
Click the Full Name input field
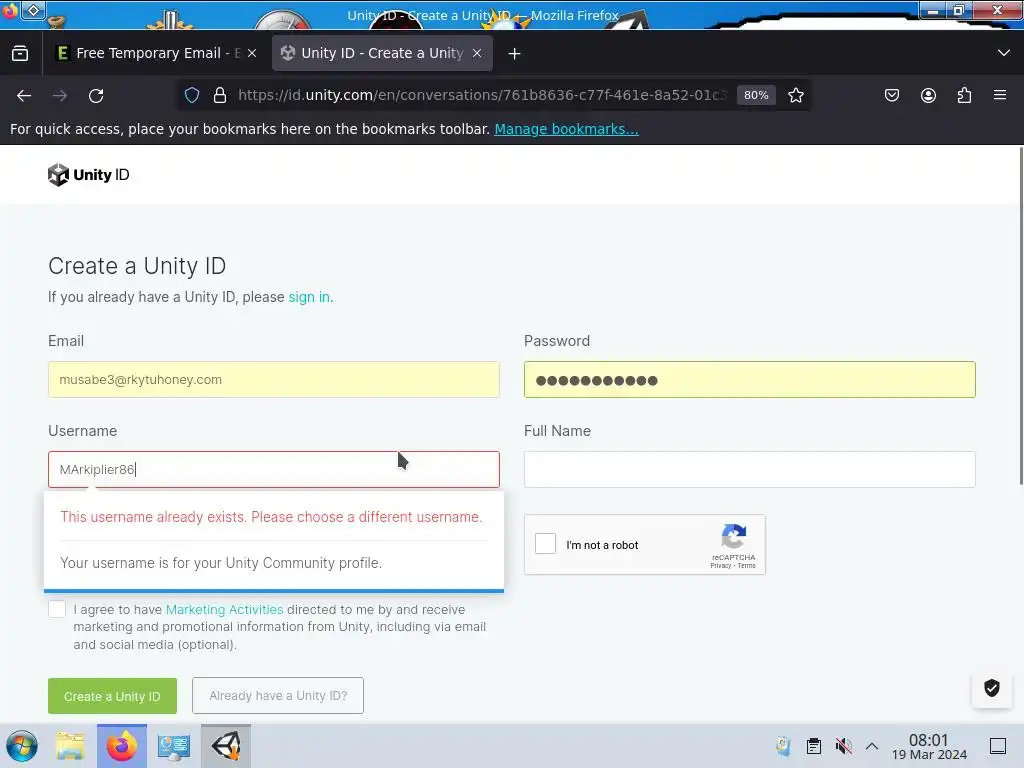click(x=750, y=470)
